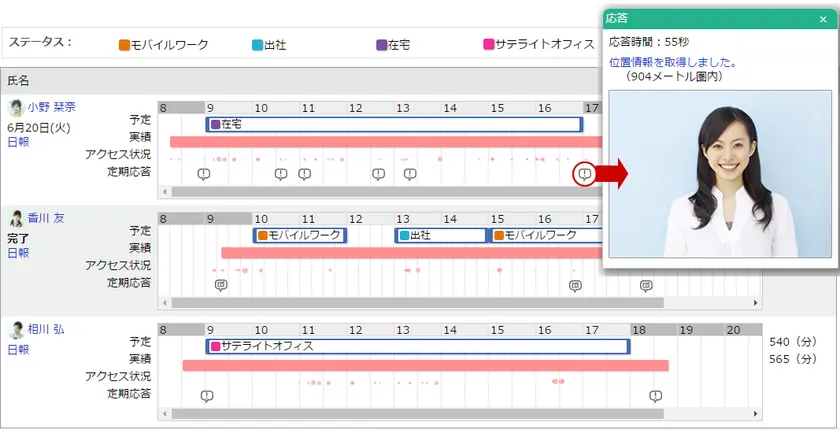Close the 応答 popup window

823,19
